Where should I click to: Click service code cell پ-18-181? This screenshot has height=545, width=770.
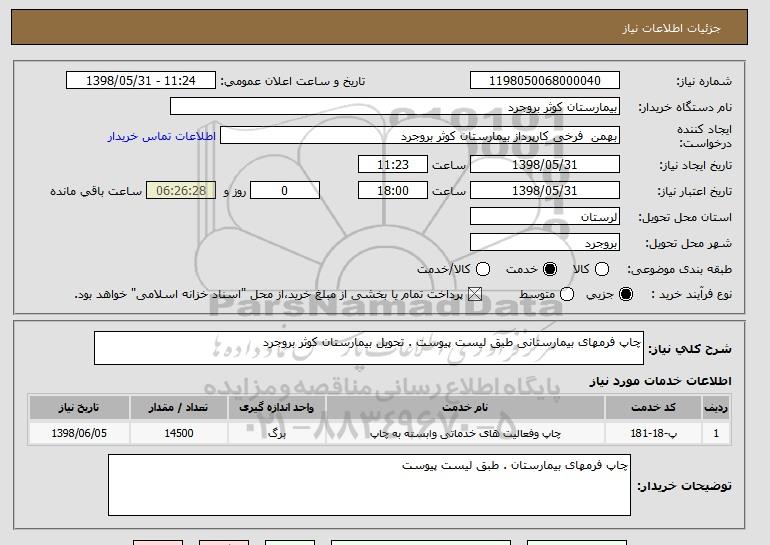pos(653,433)
